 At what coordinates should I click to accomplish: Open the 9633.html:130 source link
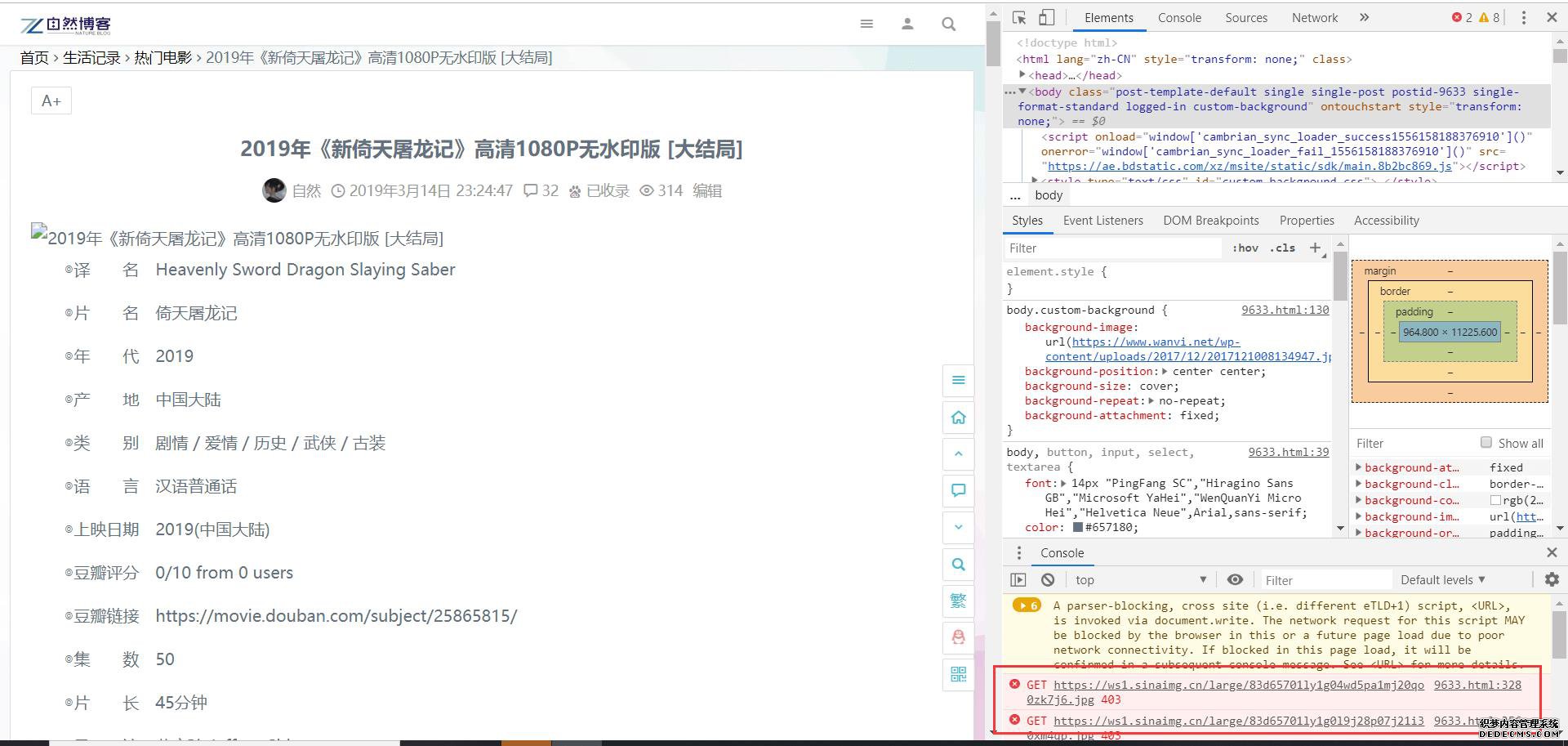tap(1285, 310)
